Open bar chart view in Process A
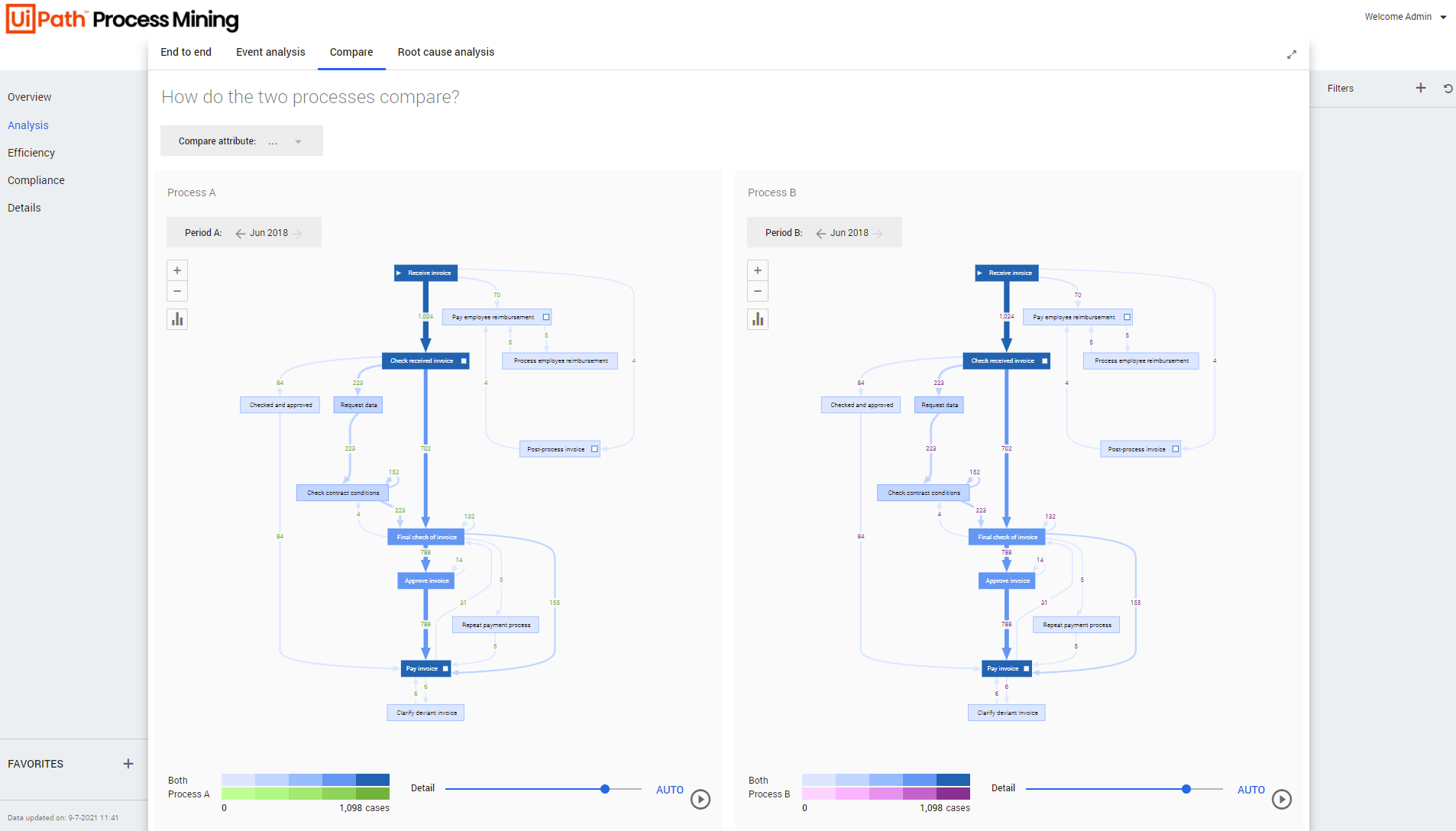The width and height of the screenshot is (1456, 831). tap(177, 319)
